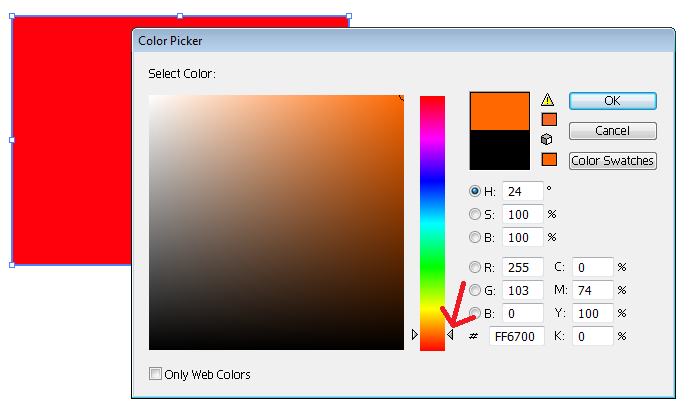
Task: Open Color Swatches button
Action: [x=613, y=161]
